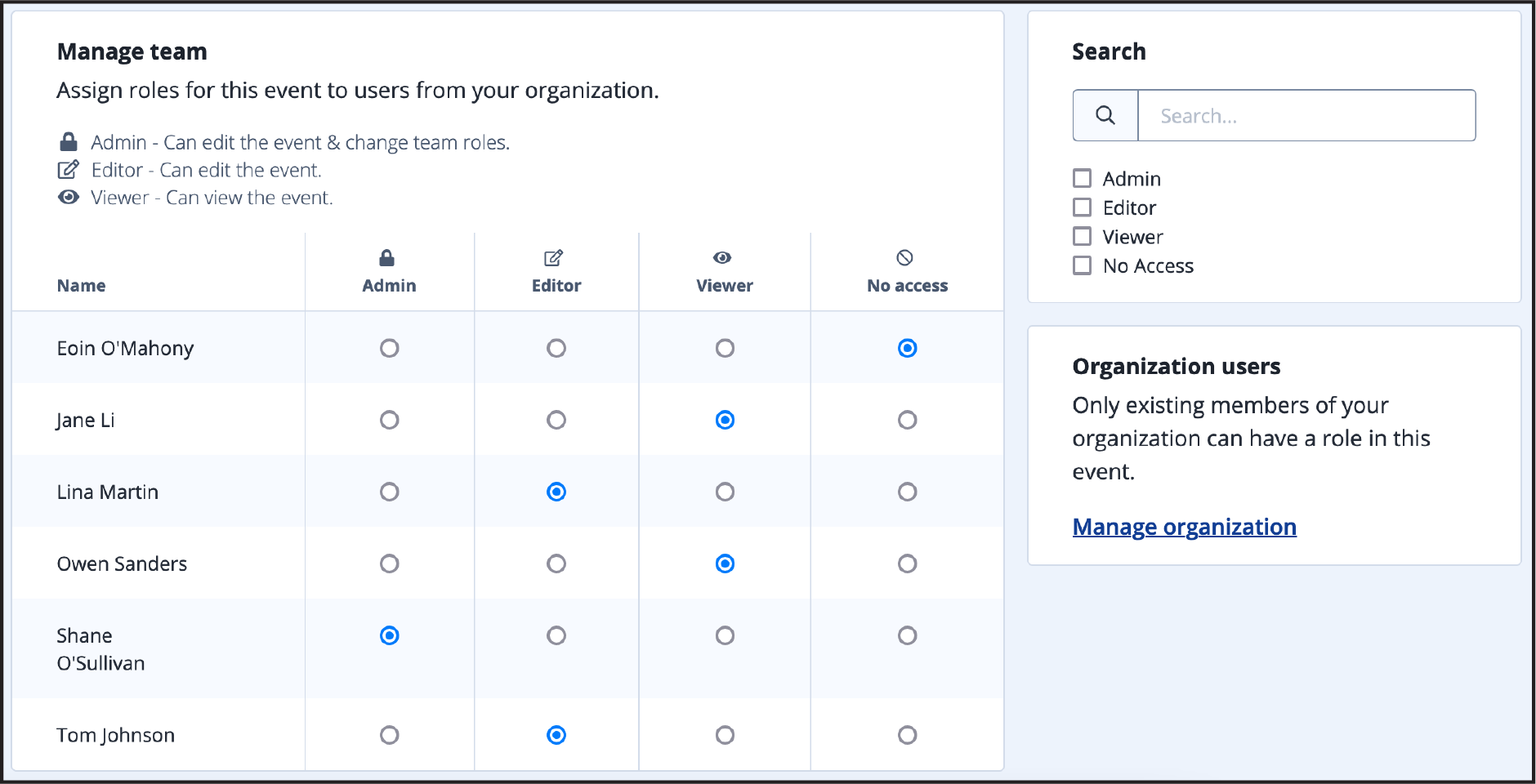Click the name Eoin O'Mahony
The width and height of the screenshot is (1536, 784).
[x=125, y=349]
